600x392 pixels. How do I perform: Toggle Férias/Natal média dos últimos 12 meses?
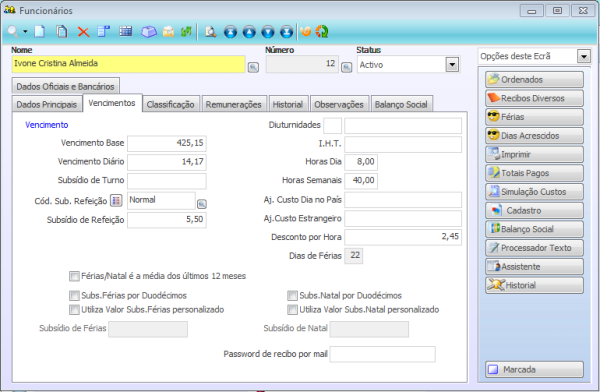click(x=74, y=276)
